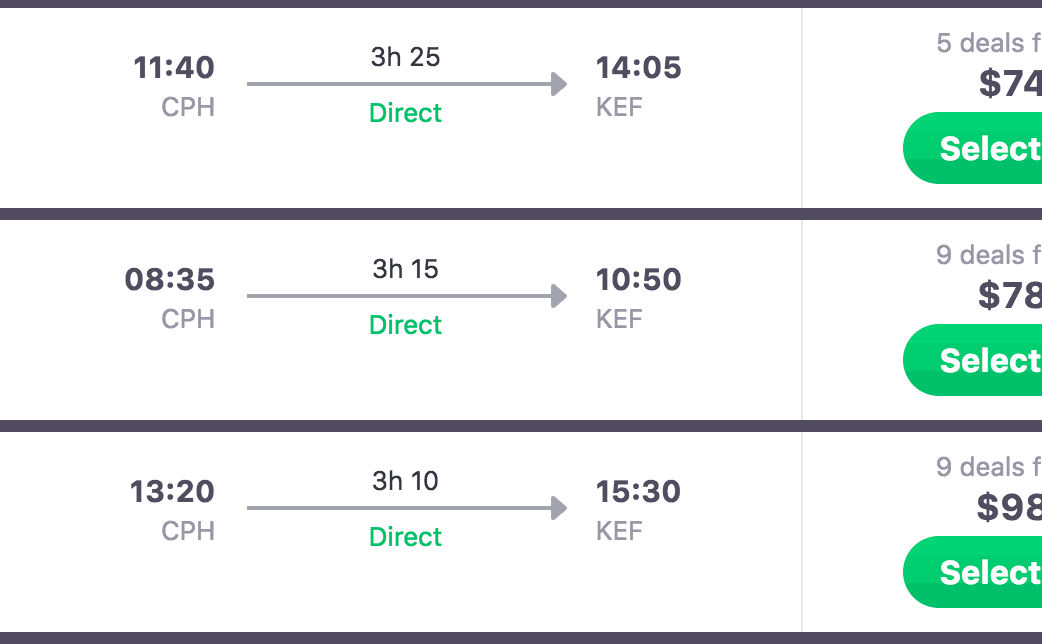Click KEF under the 15:30 arrival

pos(619,531)
